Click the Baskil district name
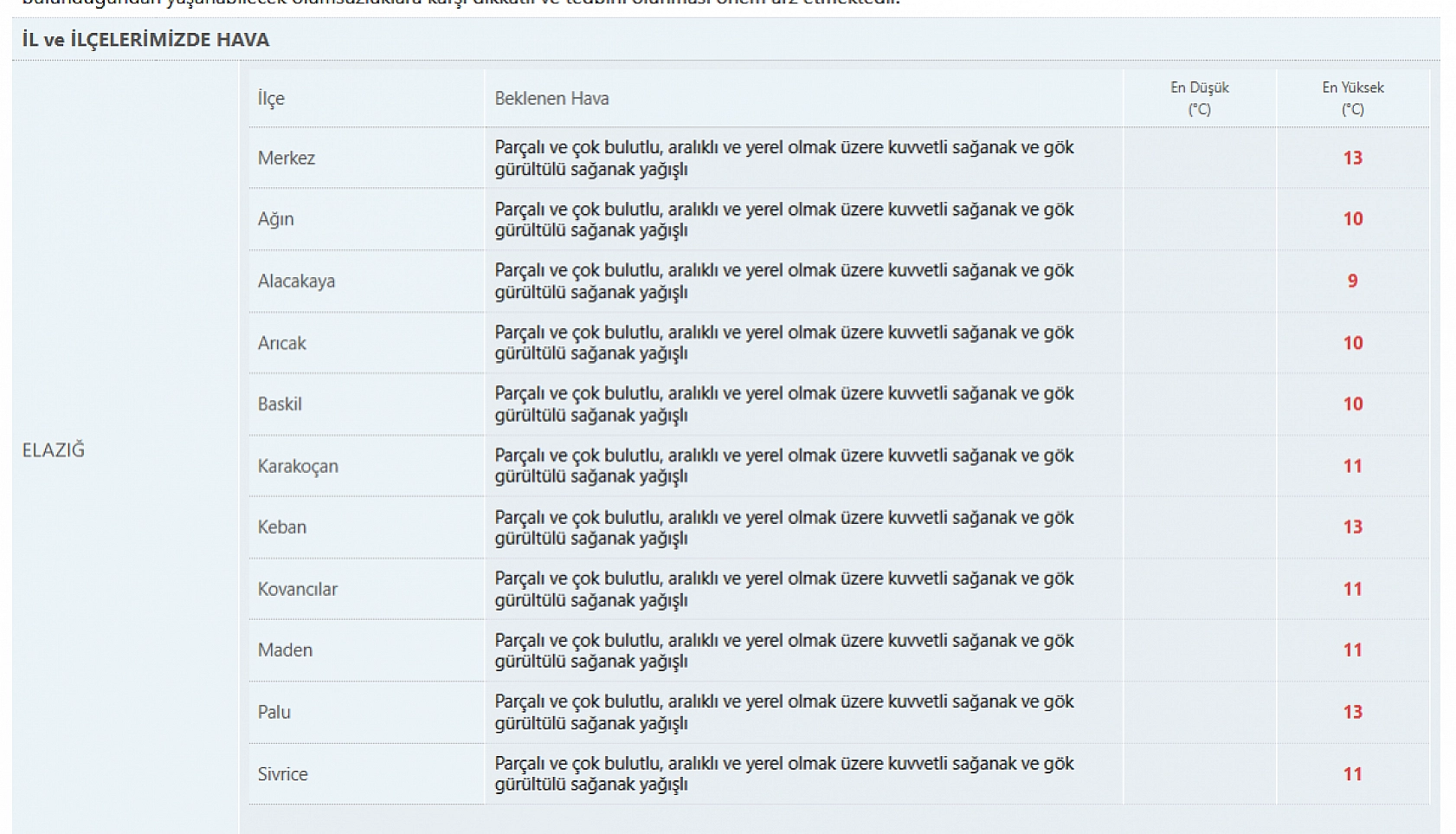This screenshot has width=1456, height=834. point(280,404)
